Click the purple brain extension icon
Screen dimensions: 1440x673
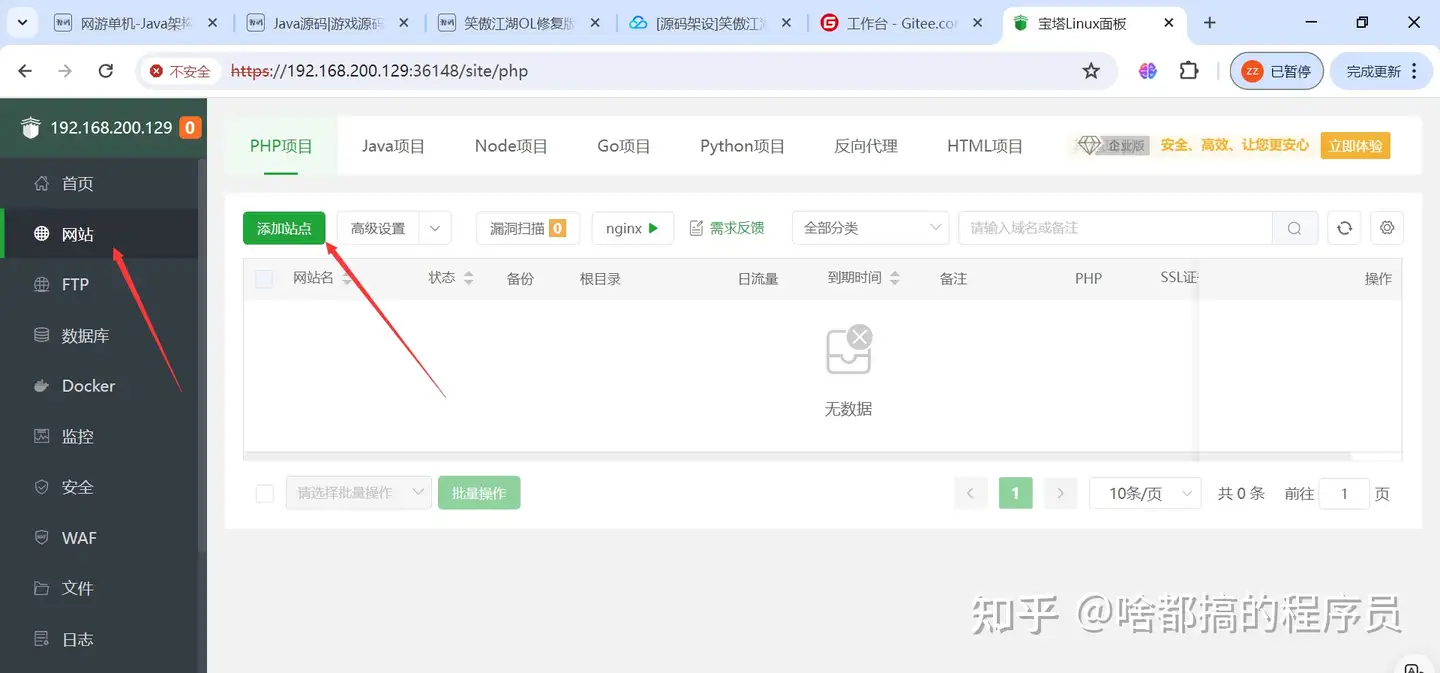click(1148, 71)
